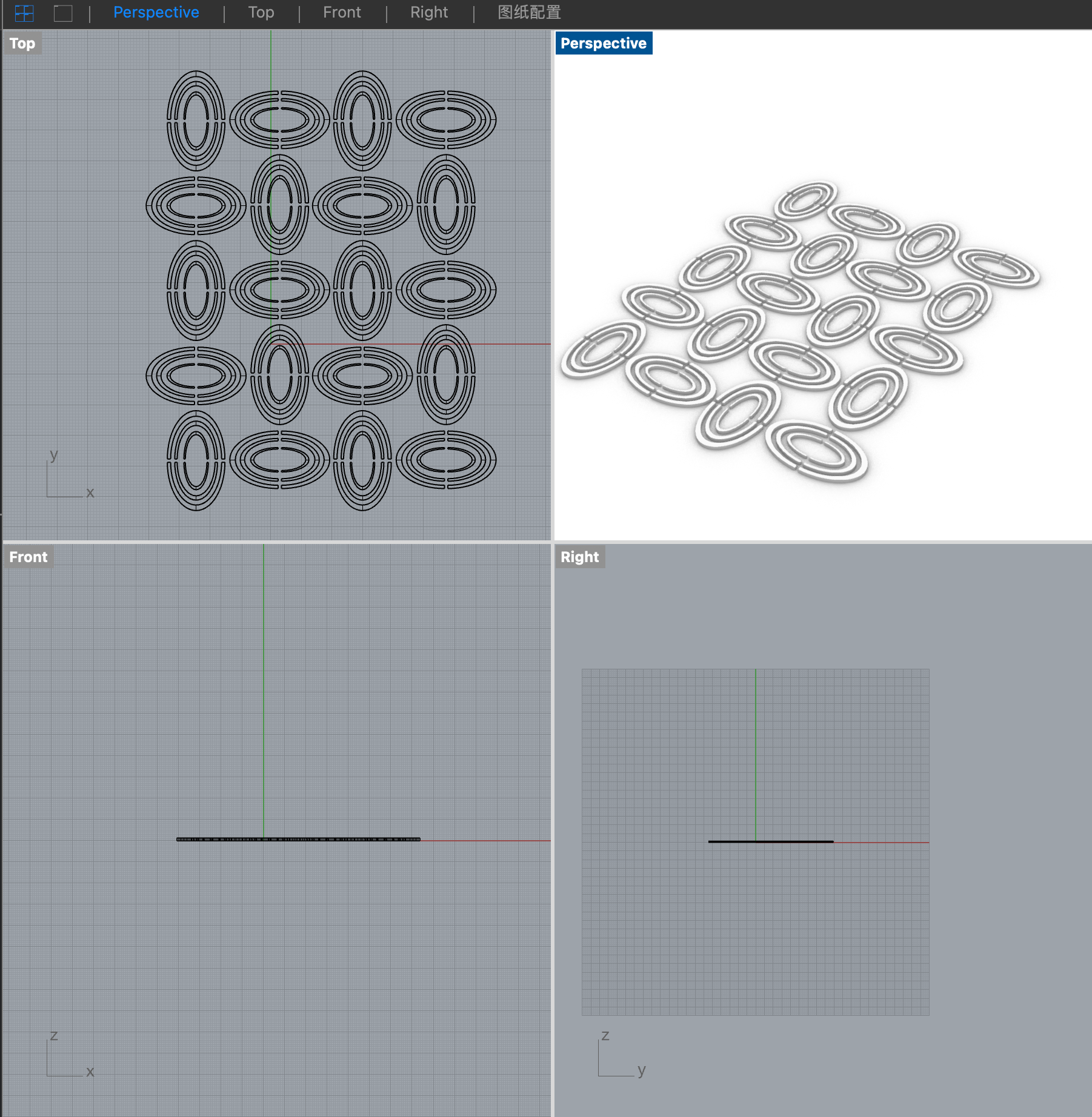Viewport: 1092px width, 1117px height.
Task: Select the top-left vertical ellipse in Top view
Action: click(x=196, y=121)
